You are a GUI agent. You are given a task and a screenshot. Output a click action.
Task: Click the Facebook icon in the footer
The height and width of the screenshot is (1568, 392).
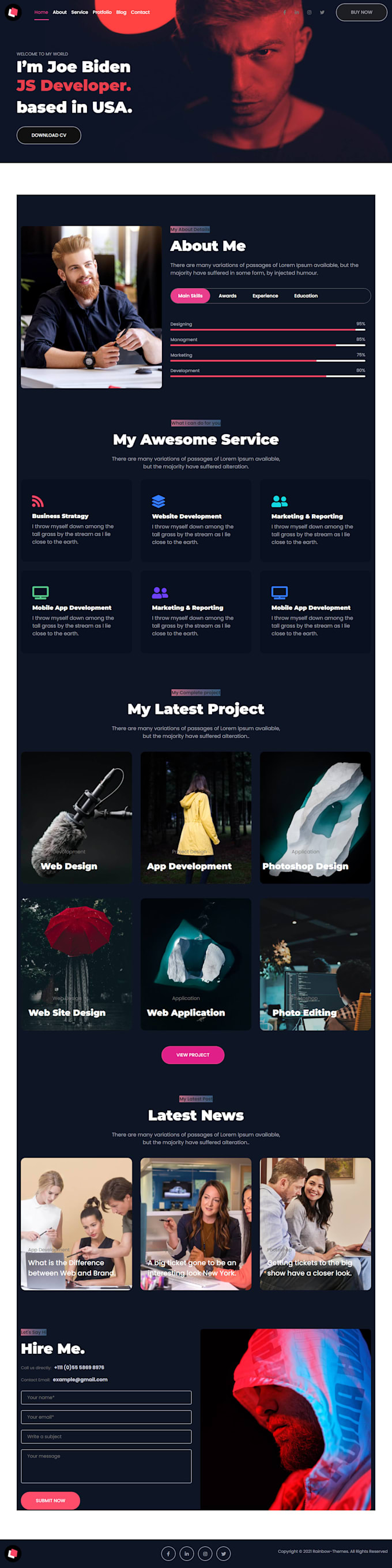tap(168, 1554)
